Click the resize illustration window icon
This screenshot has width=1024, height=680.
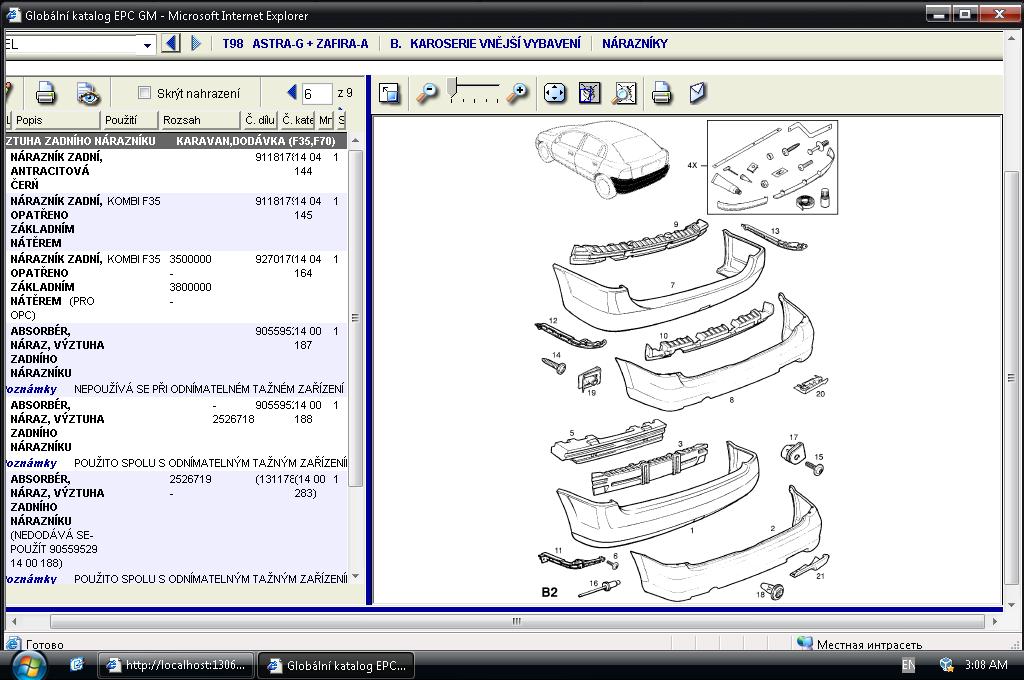390,94
